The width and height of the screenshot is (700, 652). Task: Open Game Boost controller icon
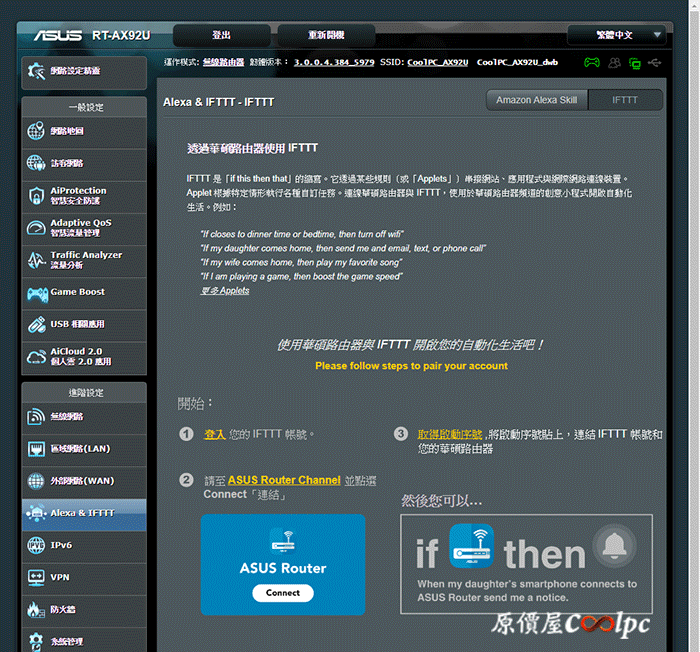(38, 294)
